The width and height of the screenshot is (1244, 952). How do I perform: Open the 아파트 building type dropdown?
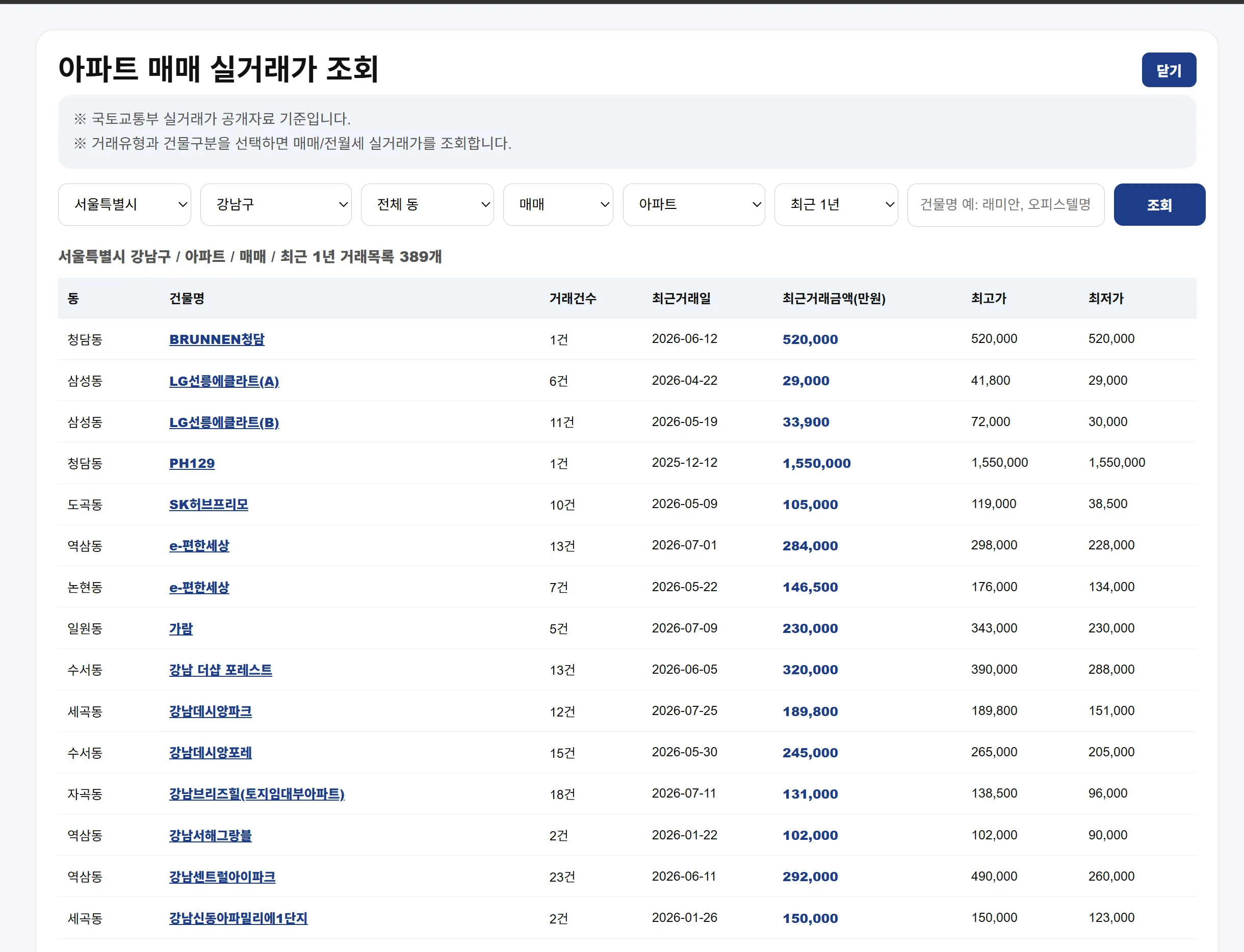(694, 204)
